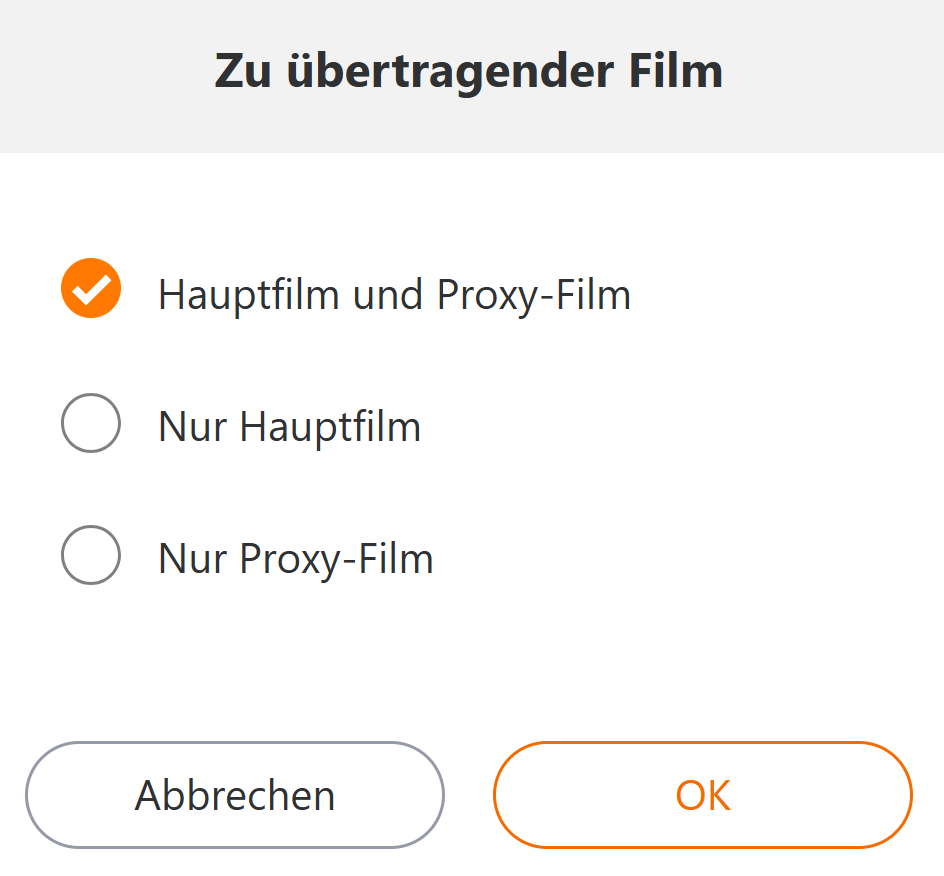This screenshot has height=876, width=944.
Task: Cancel the dialog via Abbrechen
Action: click(x=234, y=795)
